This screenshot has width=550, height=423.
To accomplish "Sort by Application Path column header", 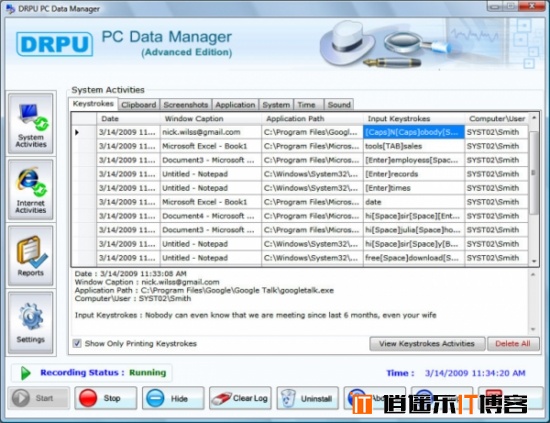I will (x=312, y=119).
